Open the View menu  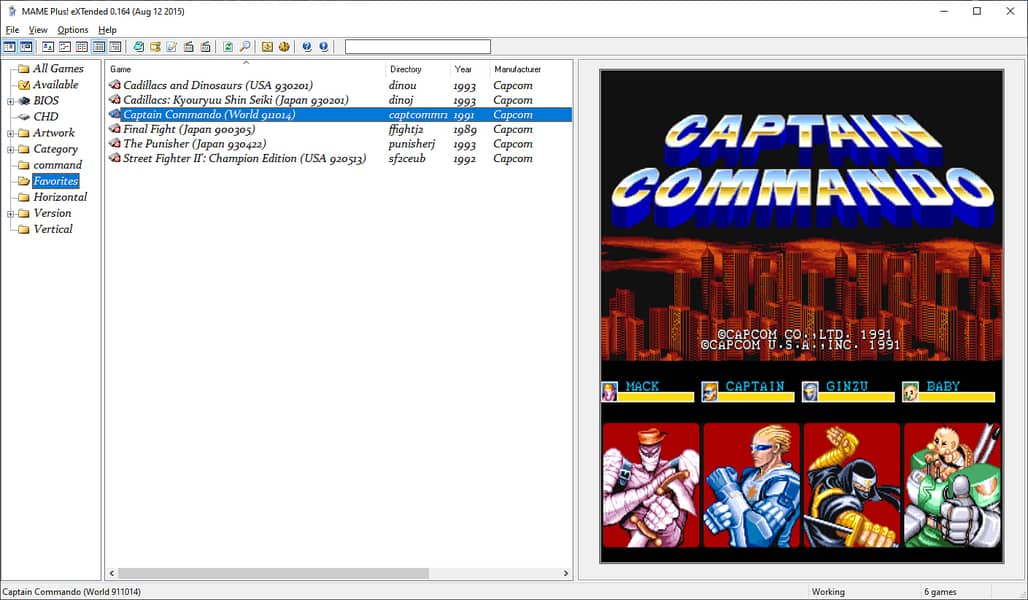[x=38, y=30]
